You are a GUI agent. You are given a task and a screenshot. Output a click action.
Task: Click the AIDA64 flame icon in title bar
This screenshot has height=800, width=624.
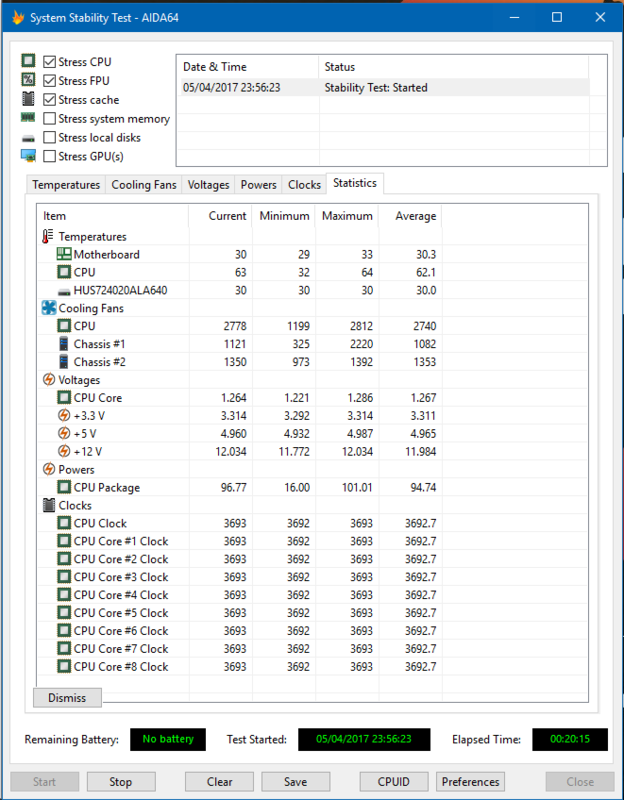point(17,18)
